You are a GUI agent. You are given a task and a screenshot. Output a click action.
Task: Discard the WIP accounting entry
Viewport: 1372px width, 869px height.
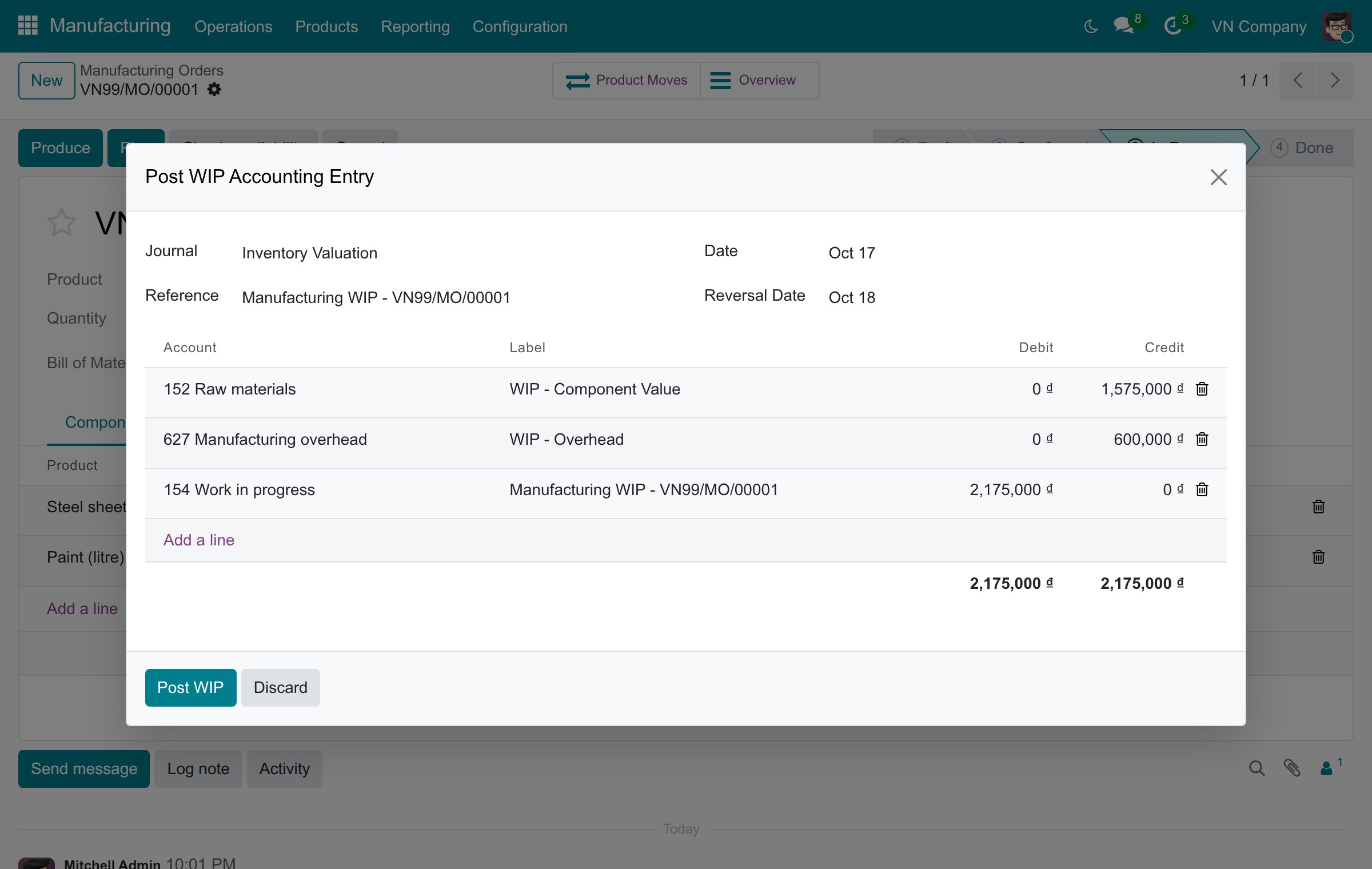tap(280, 687)
